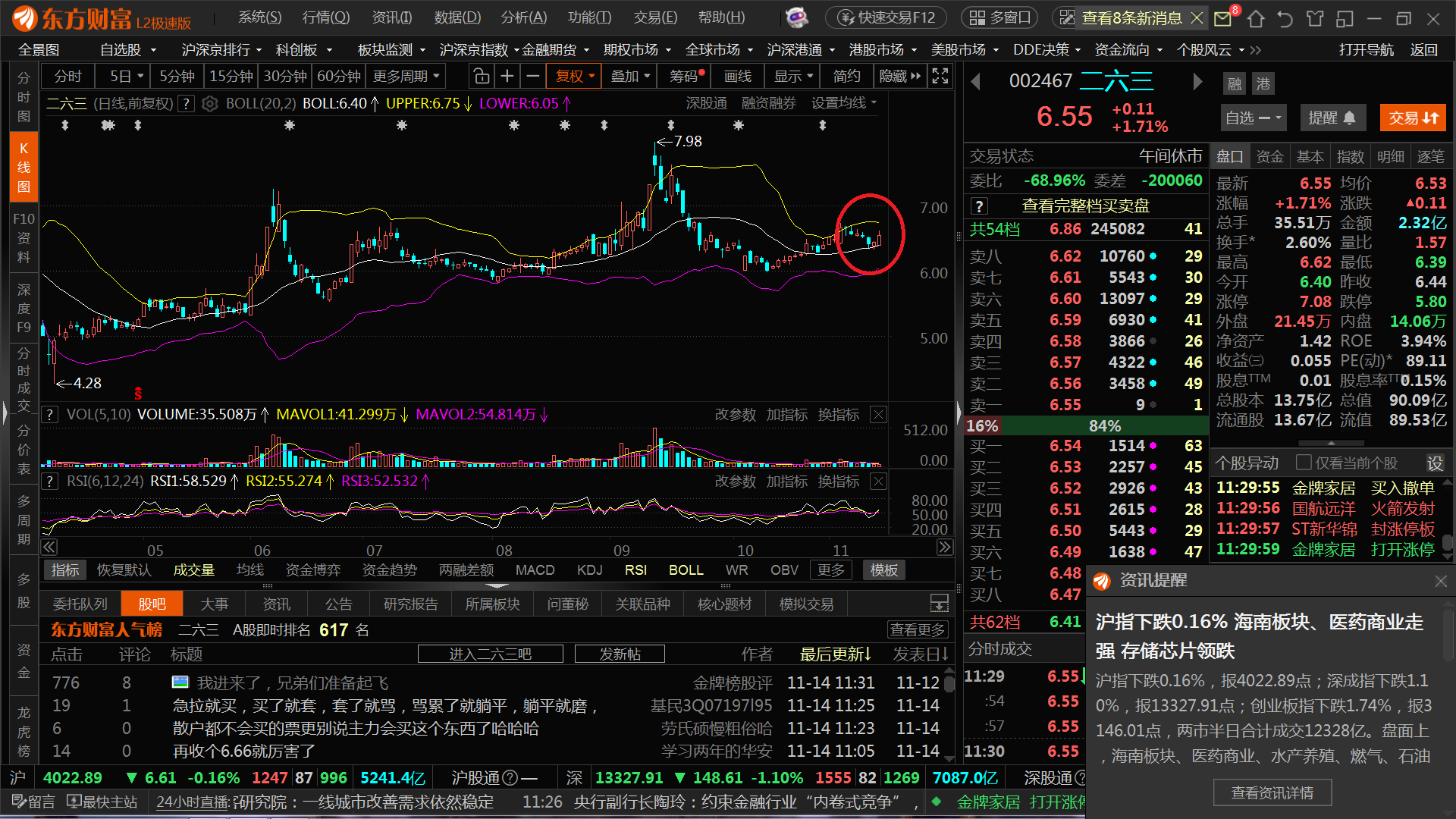Toggle 隐藏 panel hide button
Image resolution: width=1456 pixels, height=819 pixels.
click(x=899, y=76)
